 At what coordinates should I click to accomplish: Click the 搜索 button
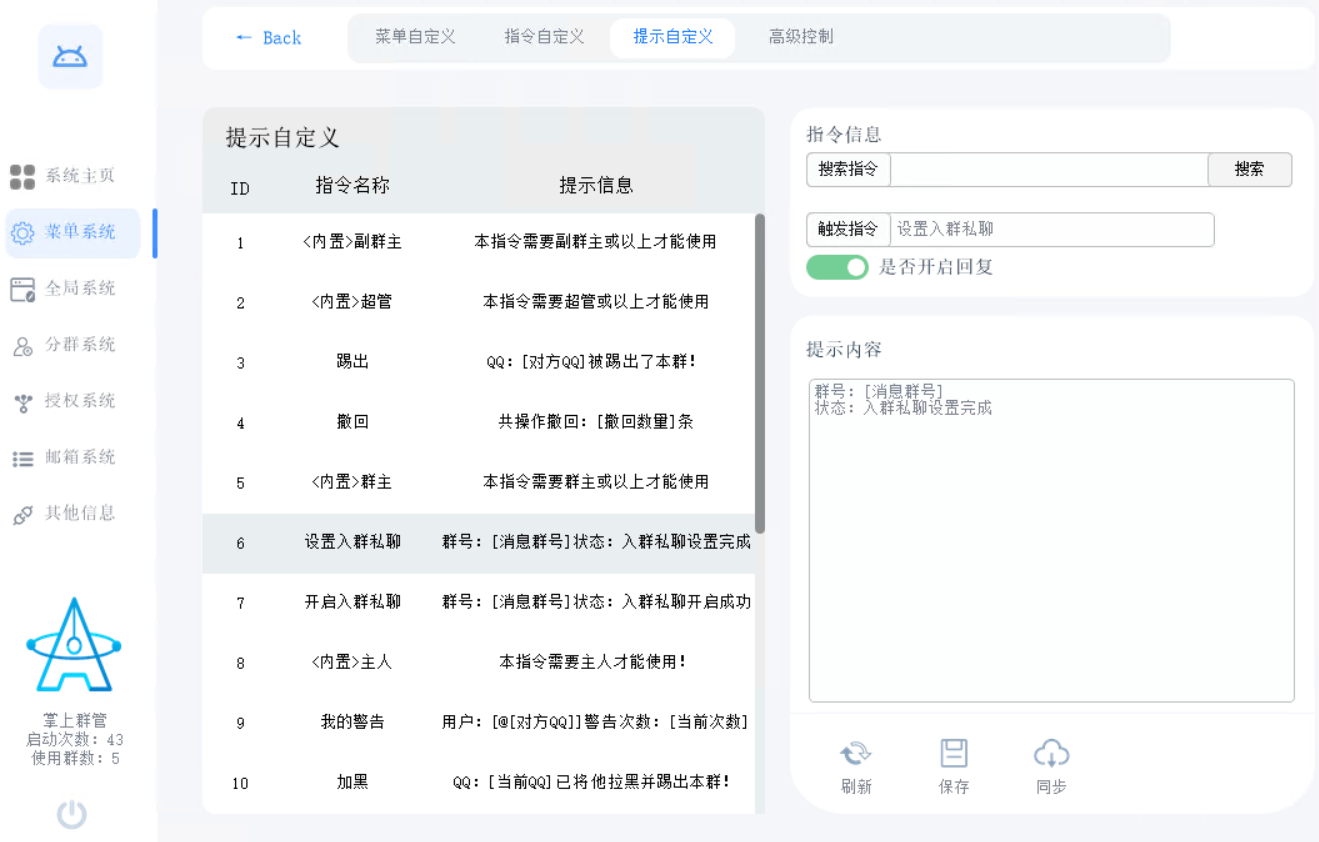1250,170
